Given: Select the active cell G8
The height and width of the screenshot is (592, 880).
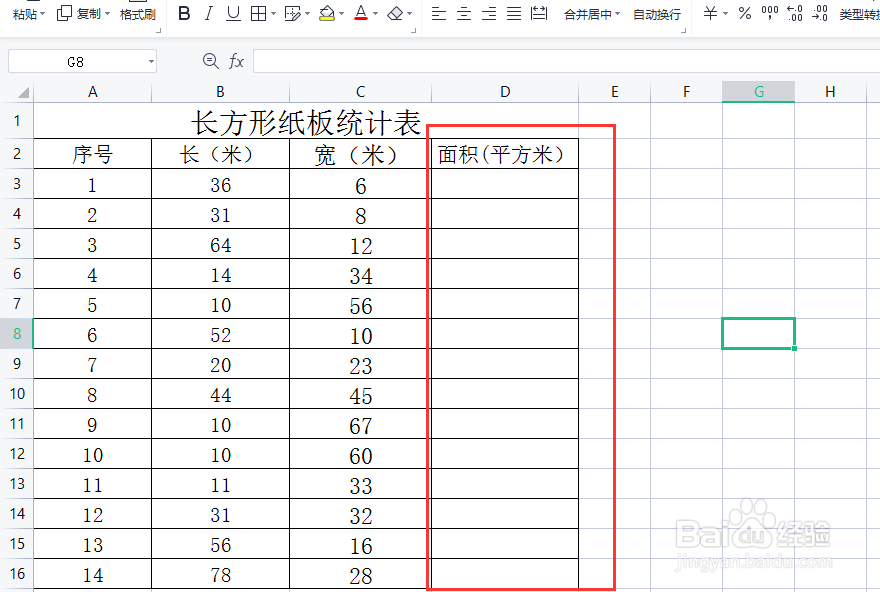Looking at the screenshot, I should [758, 334].
